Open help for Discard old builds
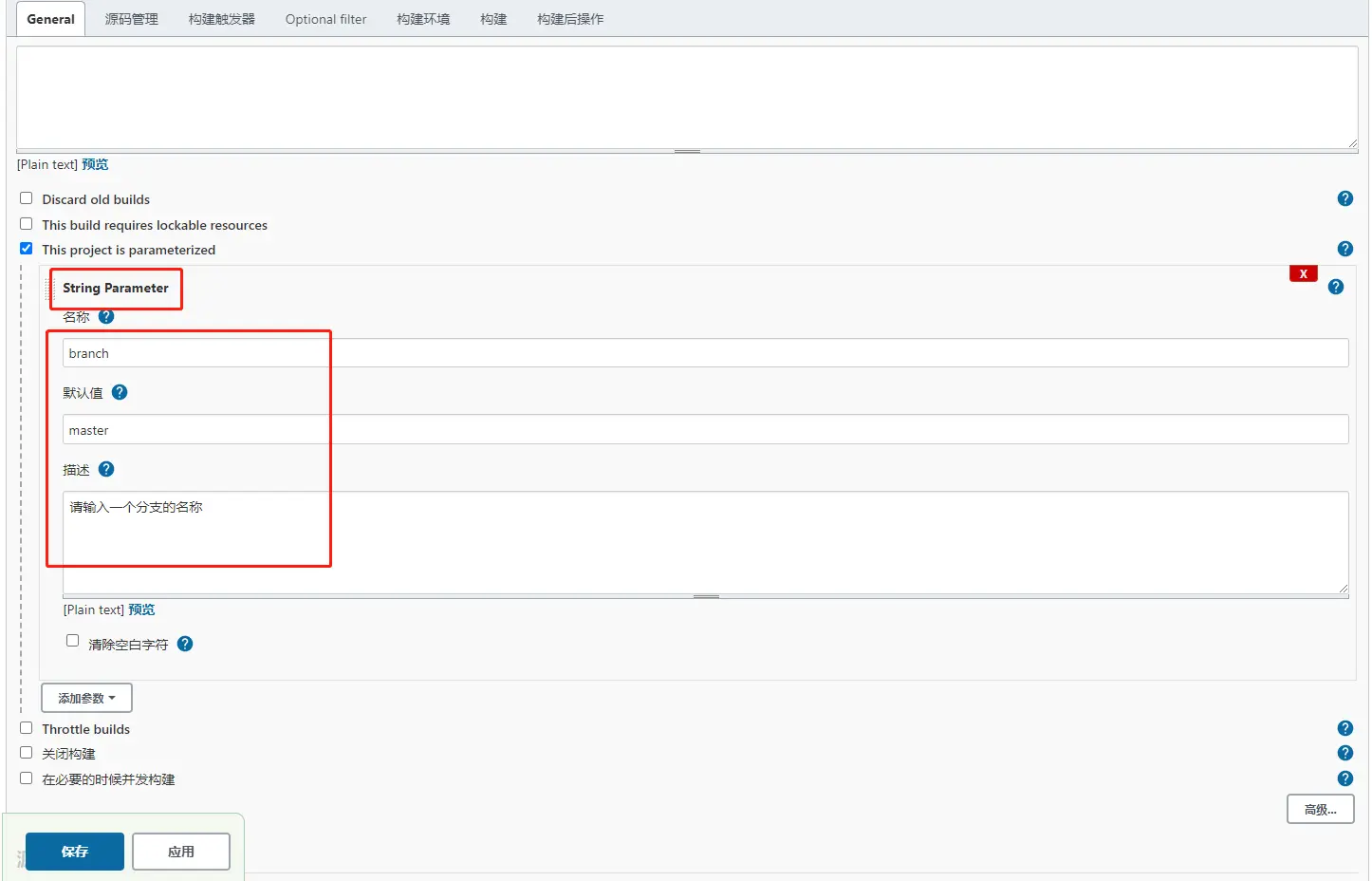Viewport: 1372px width, 881px height. pyautogui.click(x=1344, y=198)
